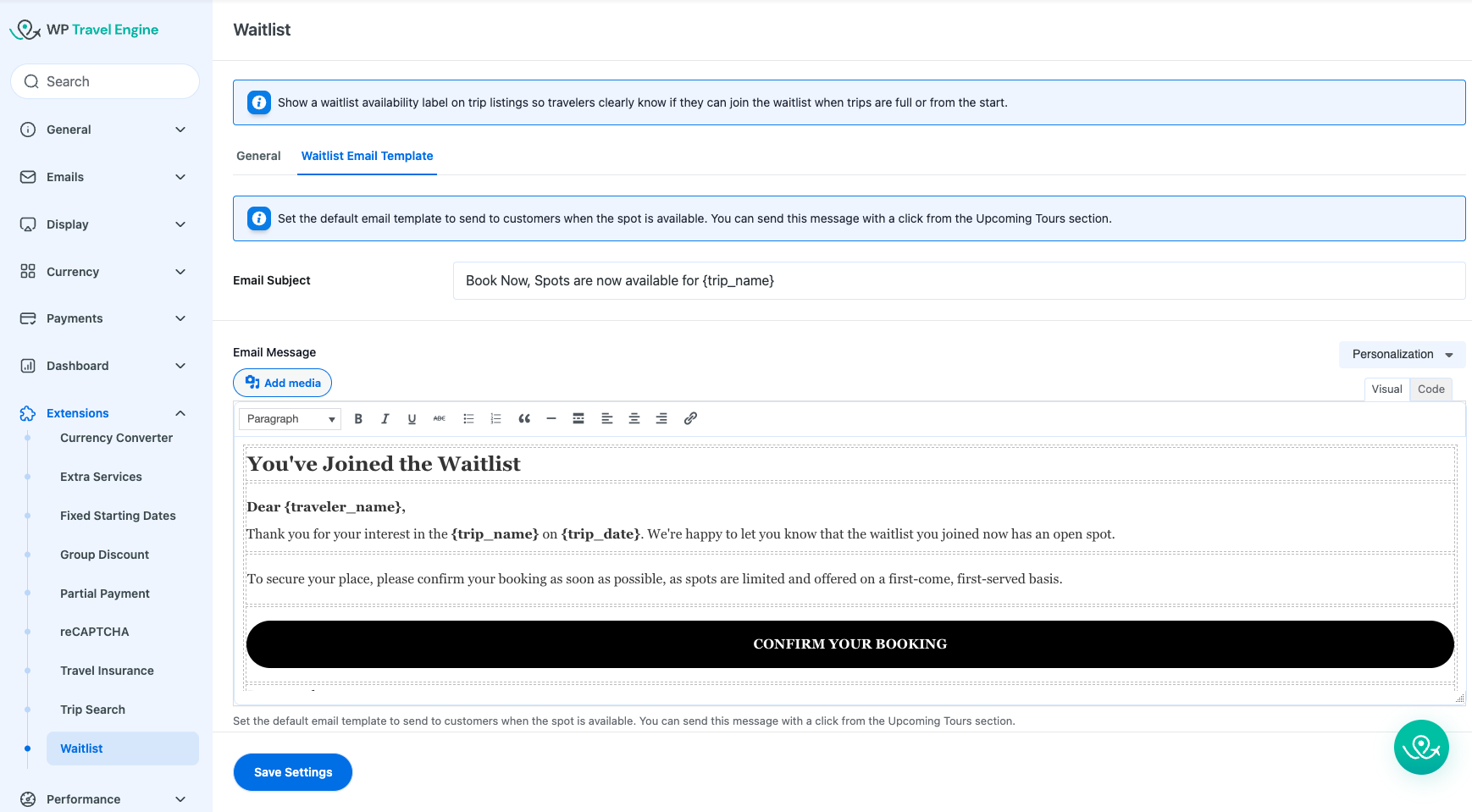Insert link using the chain icon
This screenshot has height=812, width=1472.
coord(690,418)
